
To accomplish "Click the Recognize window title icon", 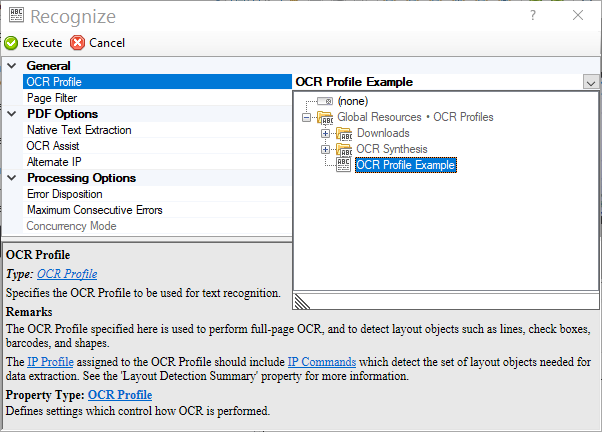I will click(15, 17).
